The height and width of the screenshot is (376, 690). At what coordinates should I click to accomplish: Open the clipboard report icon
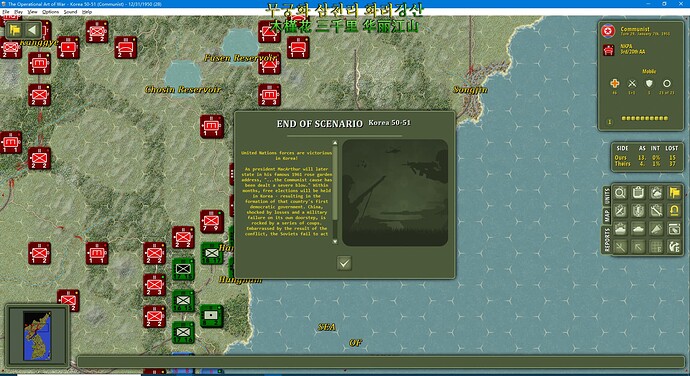point(638,193)
